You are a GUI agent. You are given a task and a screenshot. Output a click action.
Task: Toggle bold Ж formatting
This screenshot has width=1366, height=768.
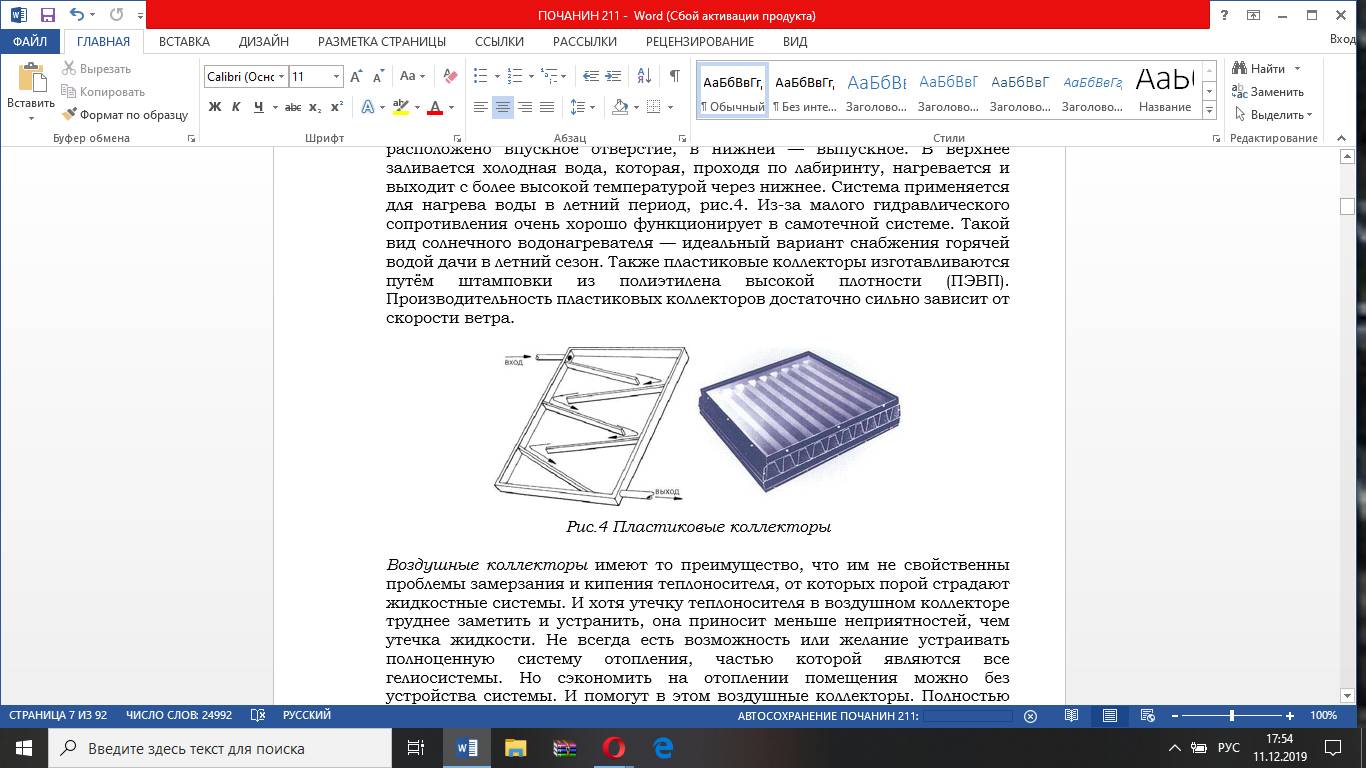(x=215, y=107)
